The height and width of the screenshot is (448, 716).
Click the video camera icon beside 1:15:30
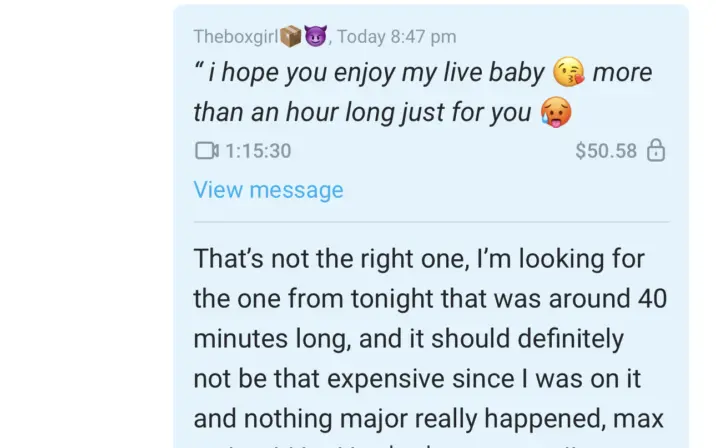(x=206, y=151)
